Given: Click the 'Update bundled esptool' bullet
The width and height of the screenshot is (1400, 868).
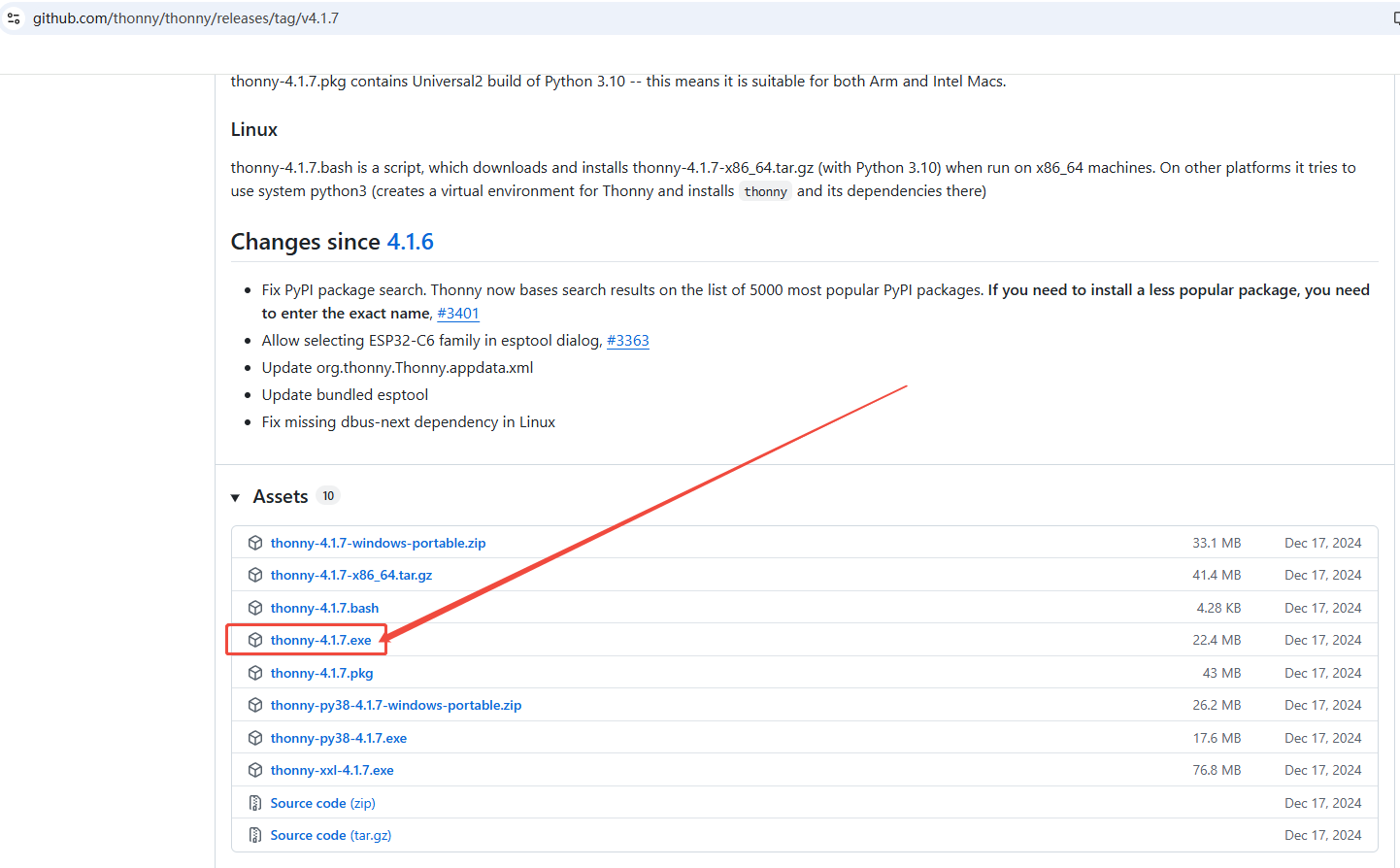Looking at the screenshot, I should coord(345,394).
